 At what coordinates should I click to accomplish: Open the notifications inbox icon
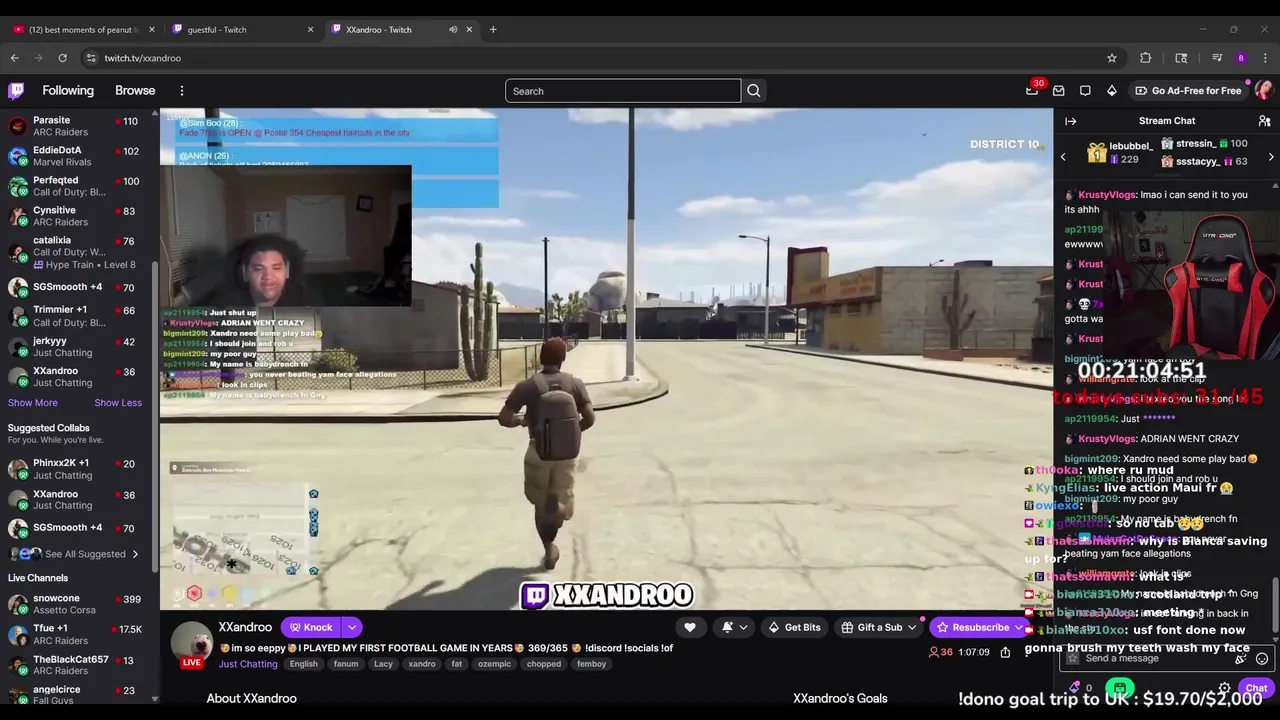pos(1059,91)
